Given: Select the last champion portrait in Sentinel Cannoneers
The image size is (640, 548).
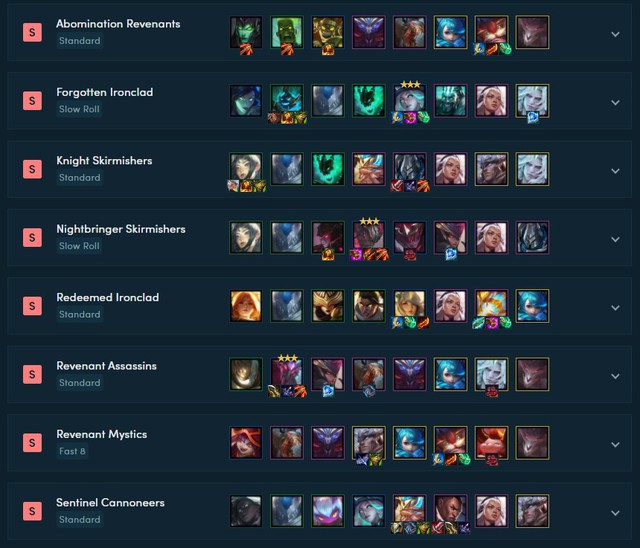Looking at the screenshot, I should [x=532, y=511].
